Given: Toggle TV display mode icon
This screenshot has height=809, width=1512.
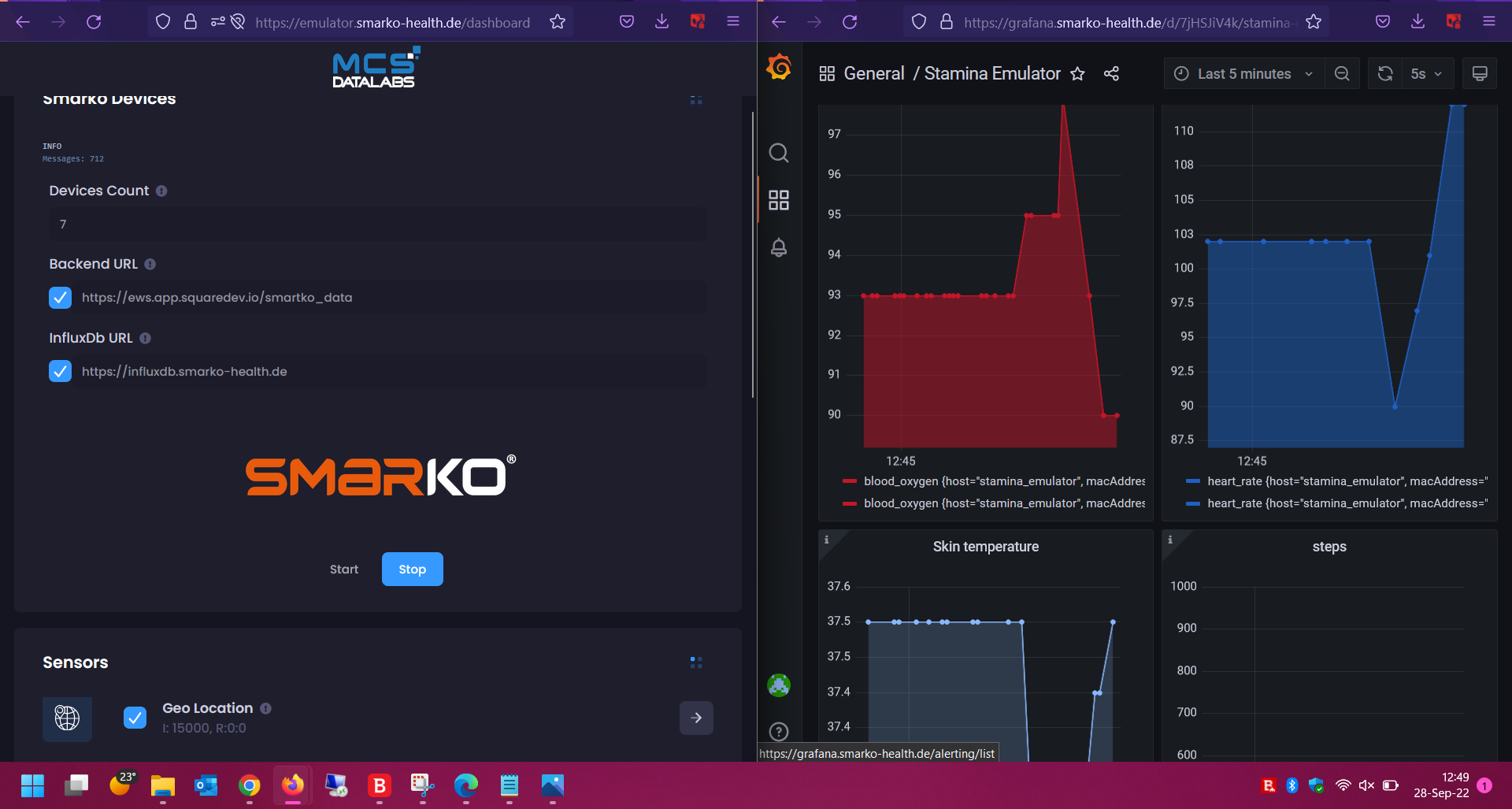Looking at the screenshot, I should tap(1480, 74).
